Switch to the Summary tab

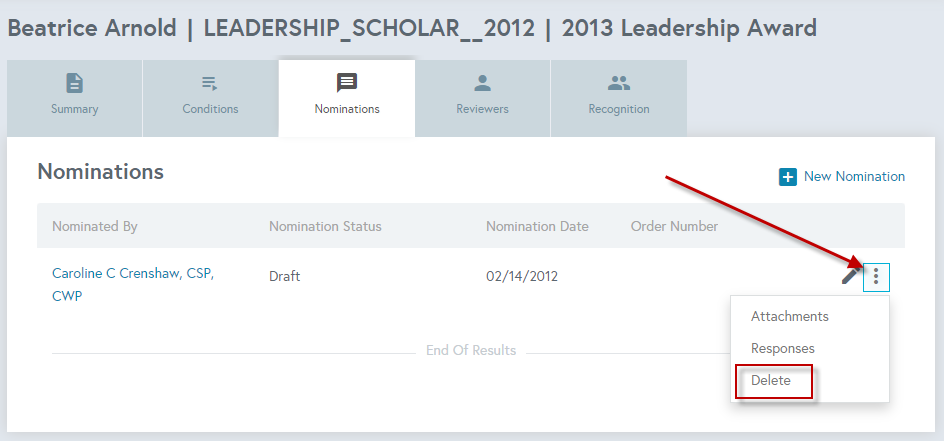click(75, 98)
